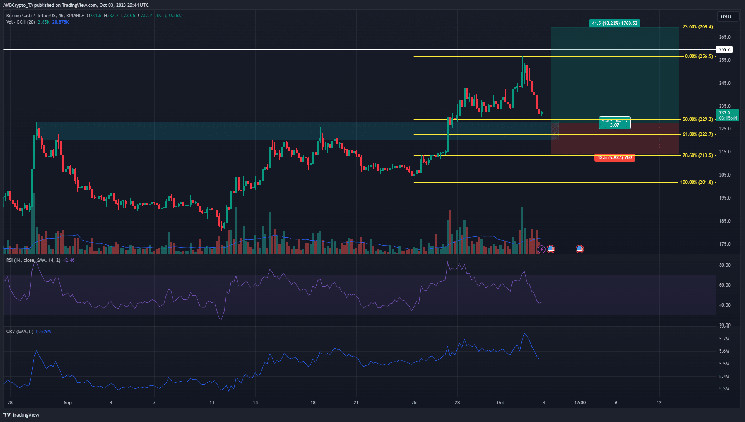Select the red stop-loss label under the position
Viewport: 745px width, 422px height.
pyautogui.click(x=614, y=157)
